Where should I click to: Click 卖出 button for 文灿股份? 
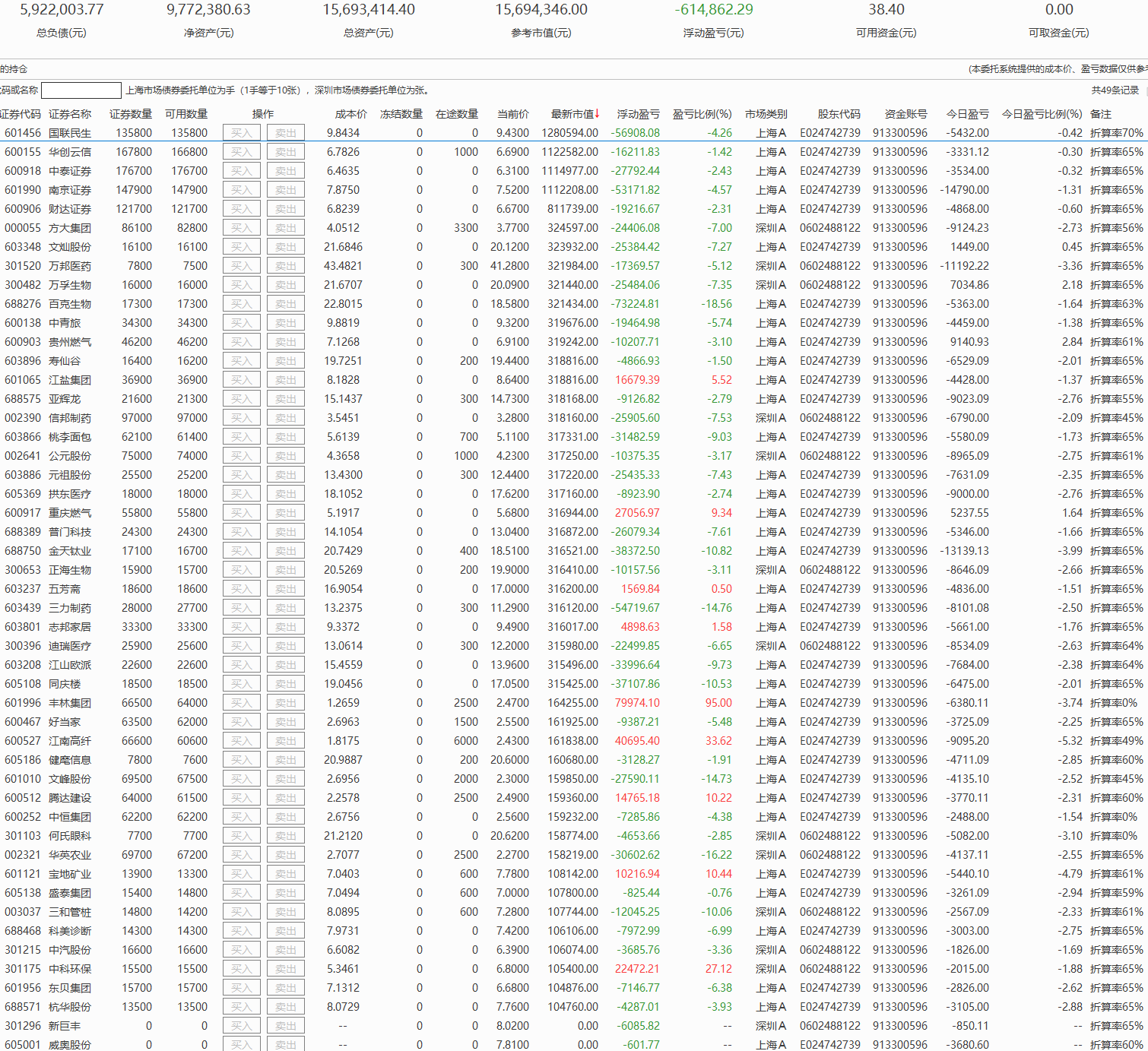click(286, 247)
